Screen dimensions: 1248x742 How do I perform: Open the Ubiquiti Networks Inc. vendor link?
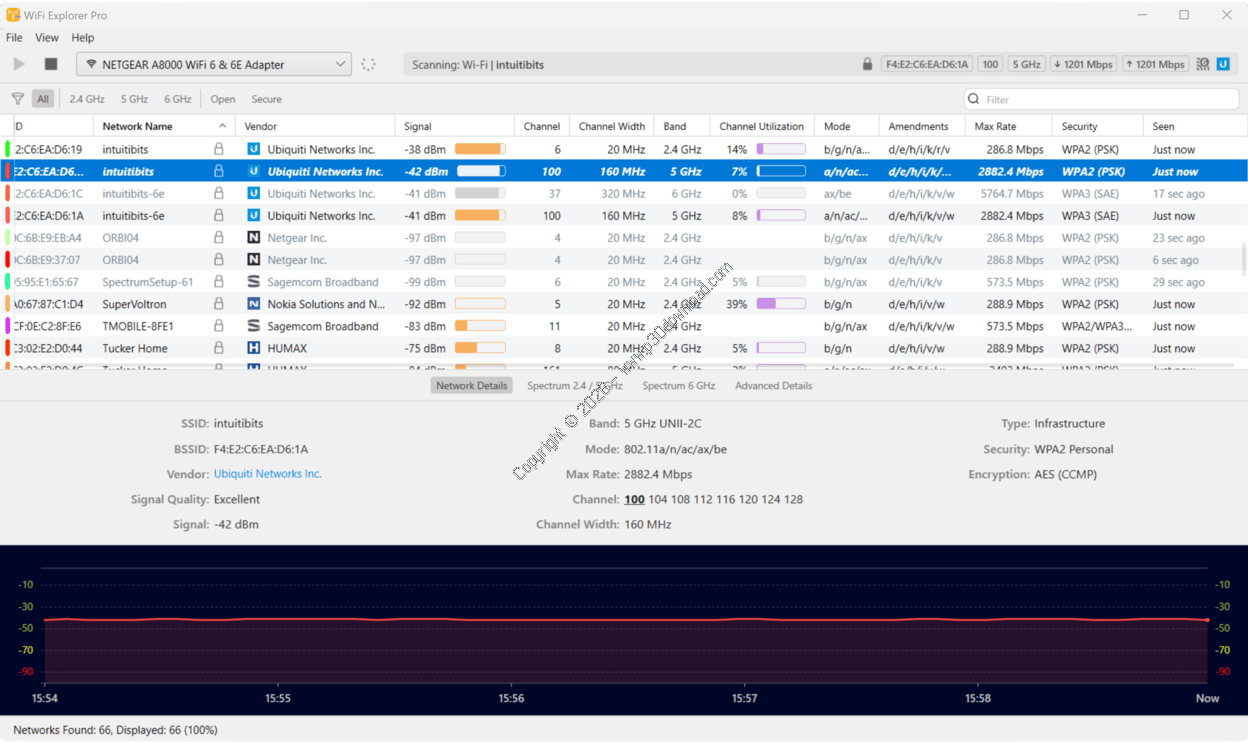(267, 474)
